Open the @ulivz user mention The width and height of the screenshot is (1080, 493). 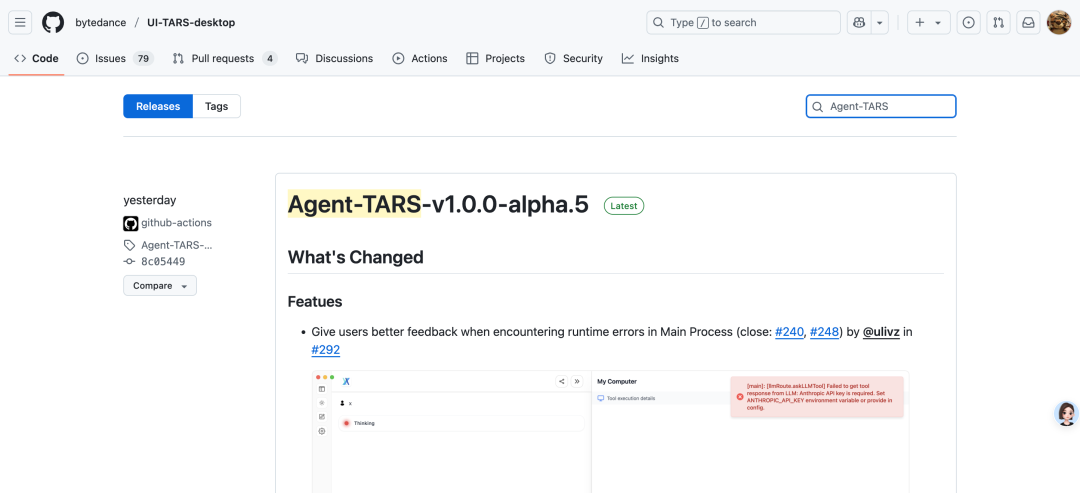coord(881,332)
